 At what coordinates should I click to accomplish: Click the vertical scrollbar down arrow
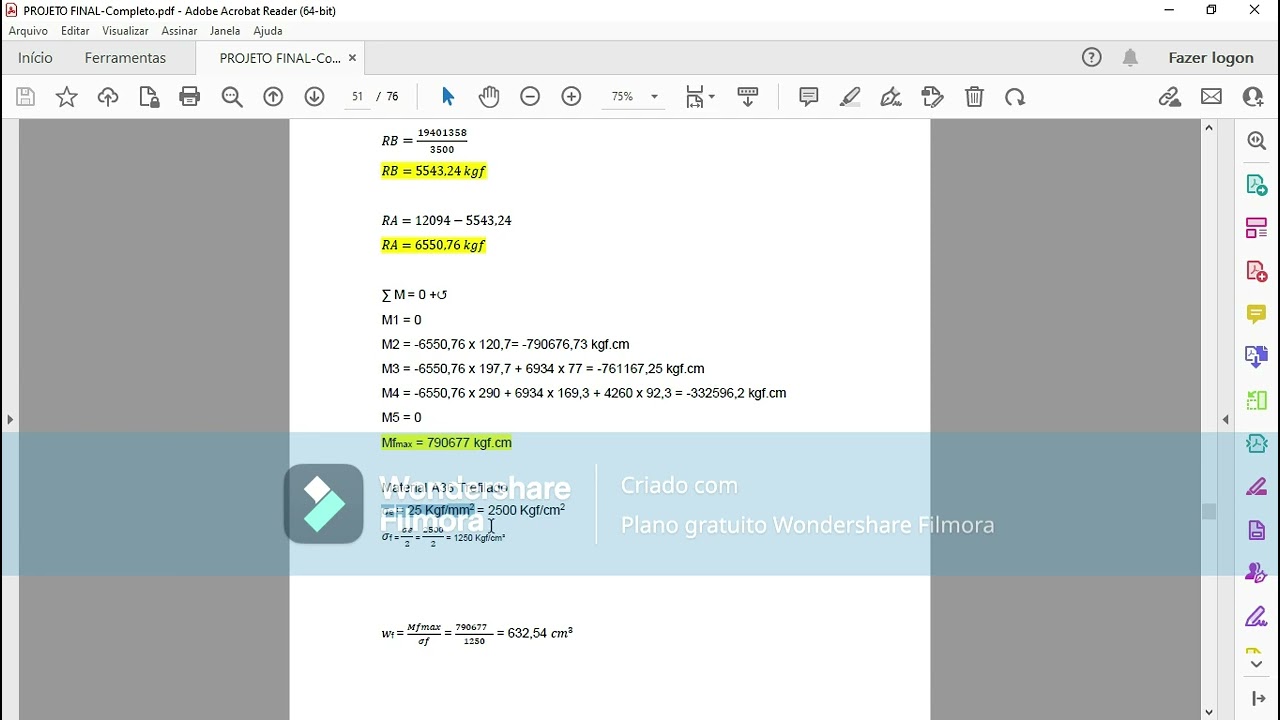point(1208,712)
